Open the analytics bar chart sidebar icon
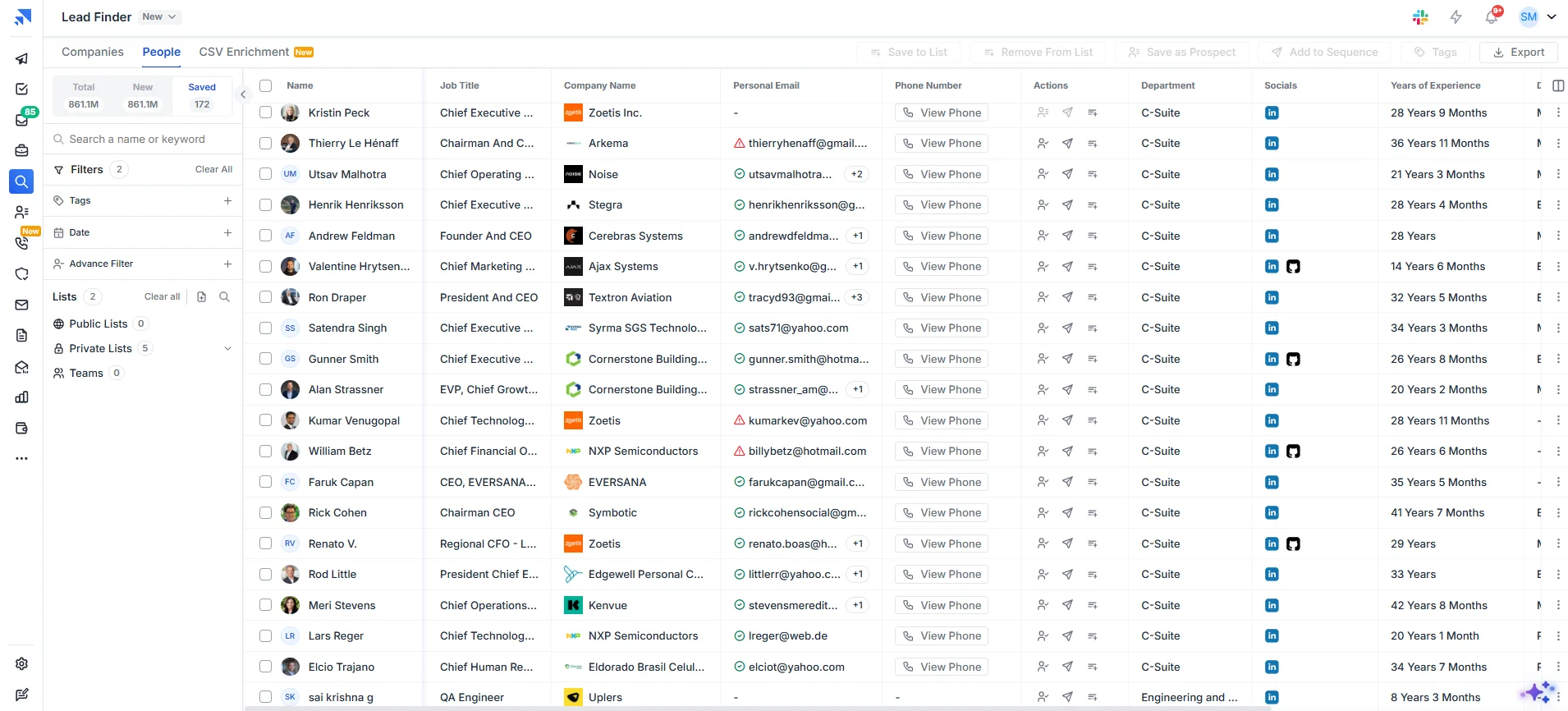 tap(22, 397)
